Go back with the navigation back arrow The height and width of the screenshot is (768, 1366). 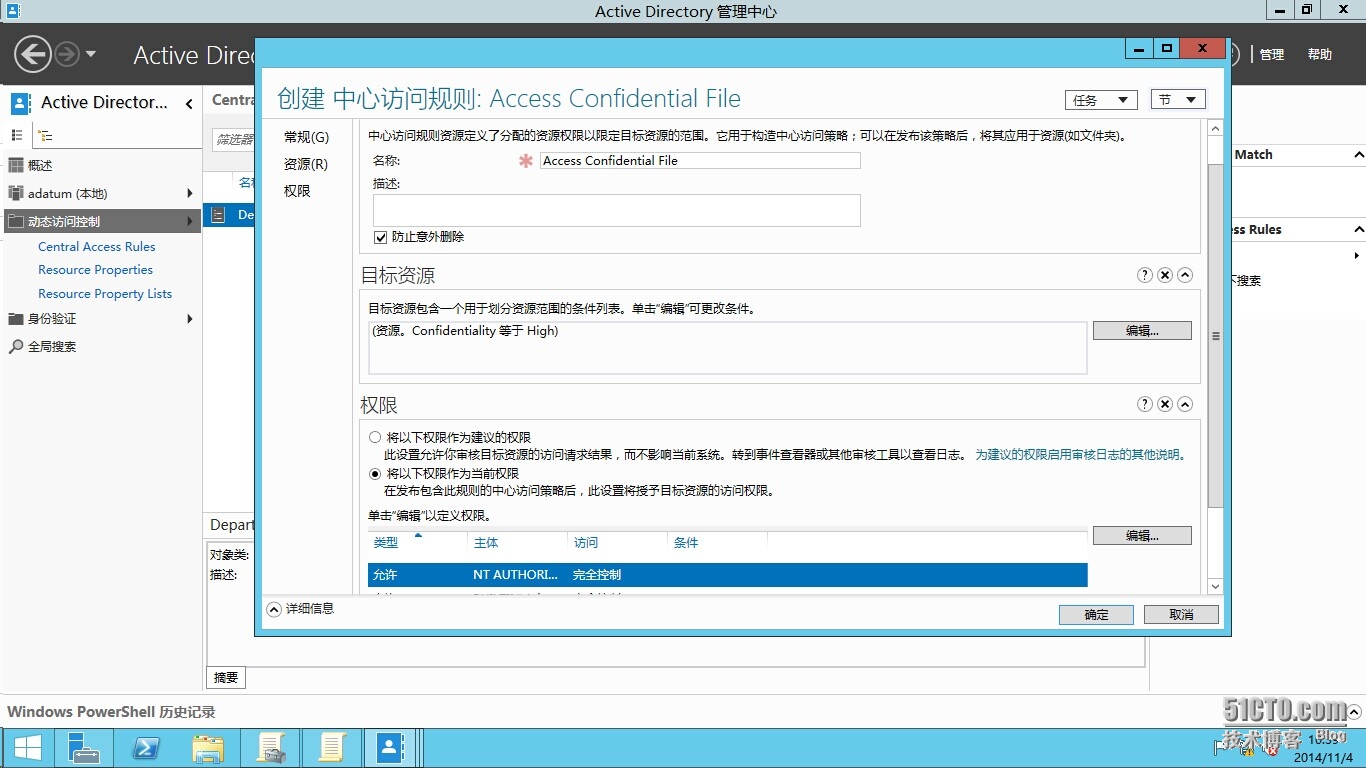pyautogui.click(x=32, y=54)
